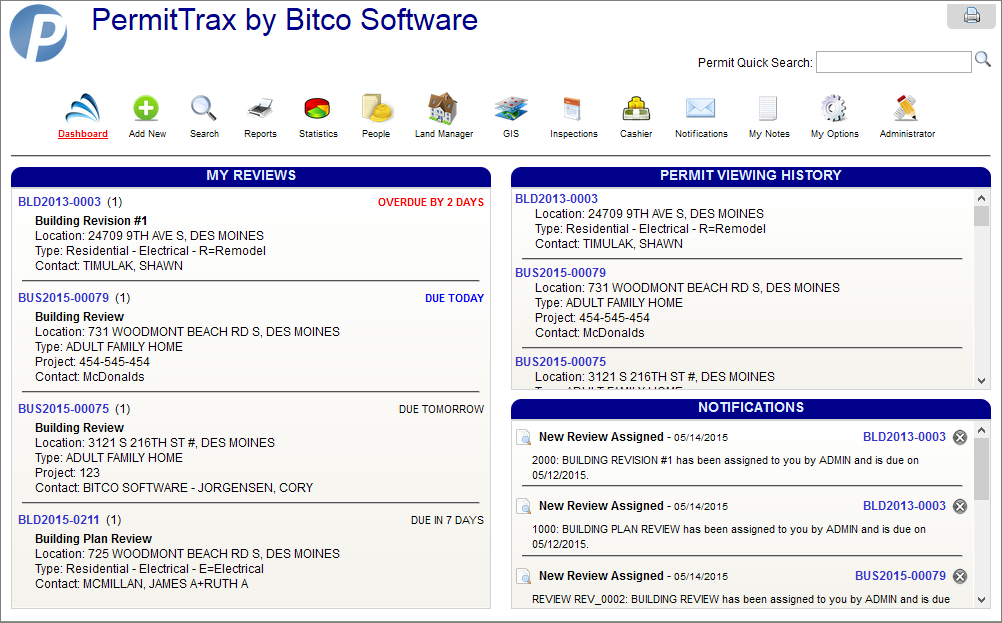This screenshot has height=623, width=1002.
Task: Click Permit Viewing History scrollbar thumb
Action: click(x=982, y=216)
